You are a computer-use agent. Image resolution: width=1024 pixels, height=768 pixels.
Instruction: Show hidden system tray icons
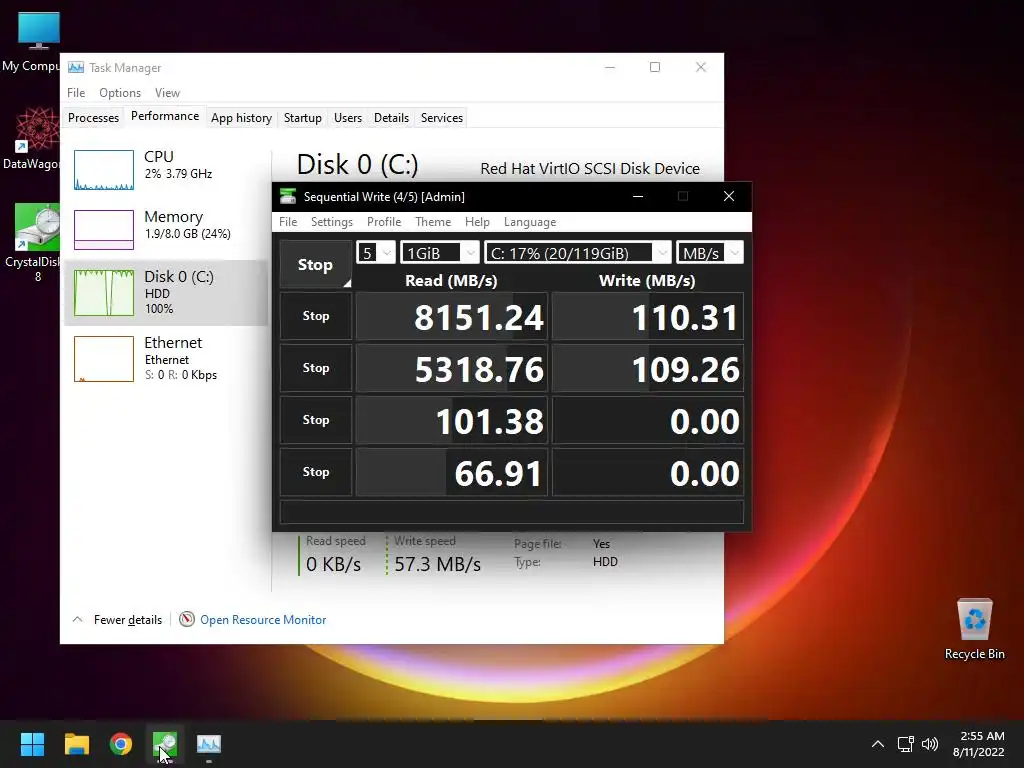[878, 744]
